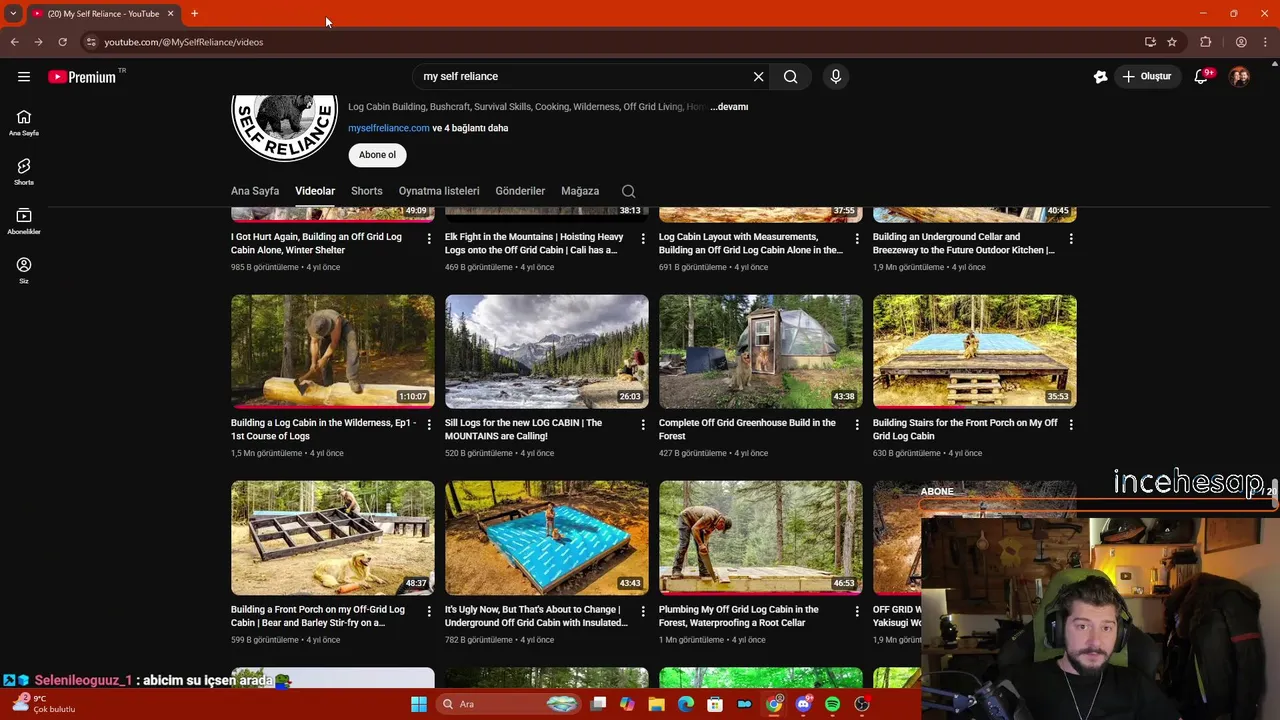The image size is (1280, 720).
Task: Switch to the channel Shorts tab
Action: 366,191
